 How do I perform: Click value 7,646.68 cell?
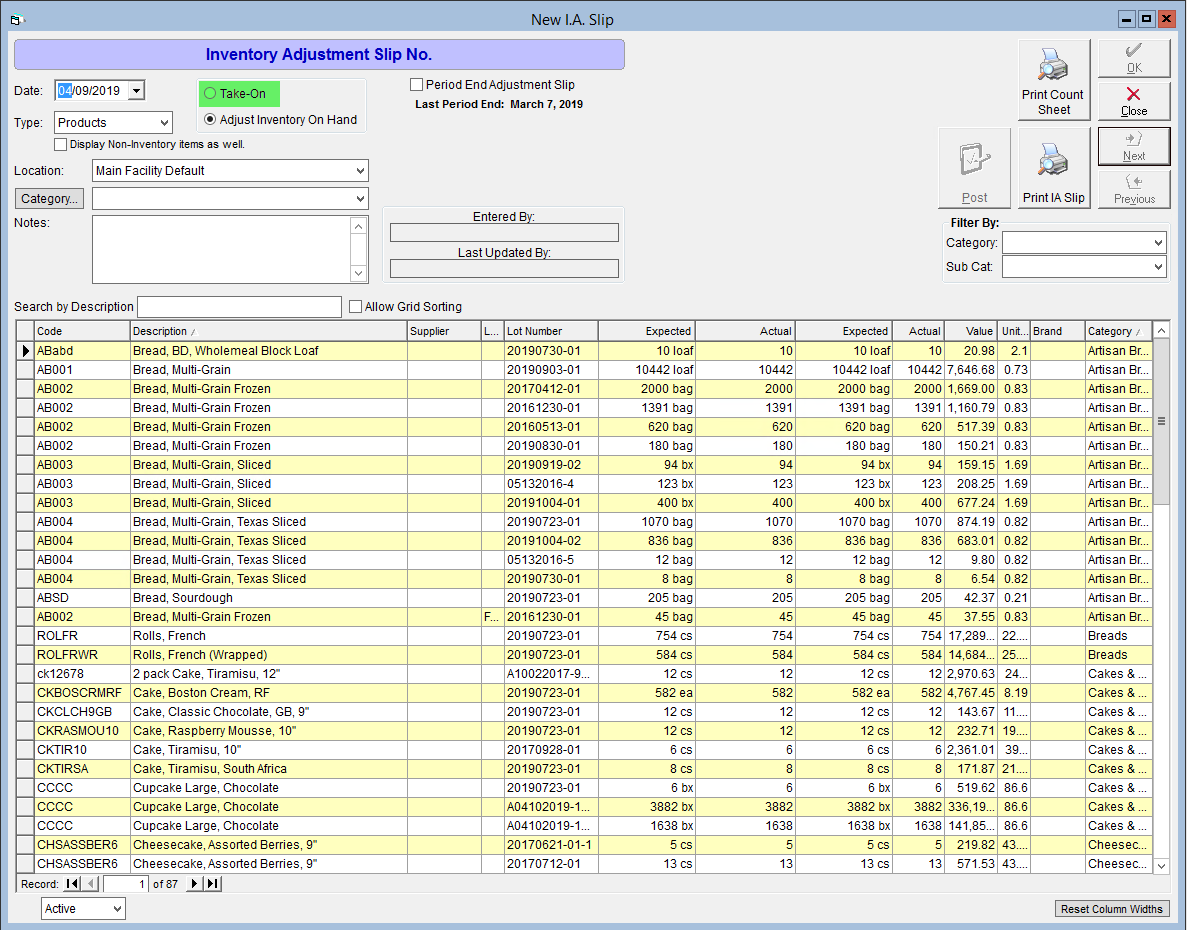tap(971, 369)
